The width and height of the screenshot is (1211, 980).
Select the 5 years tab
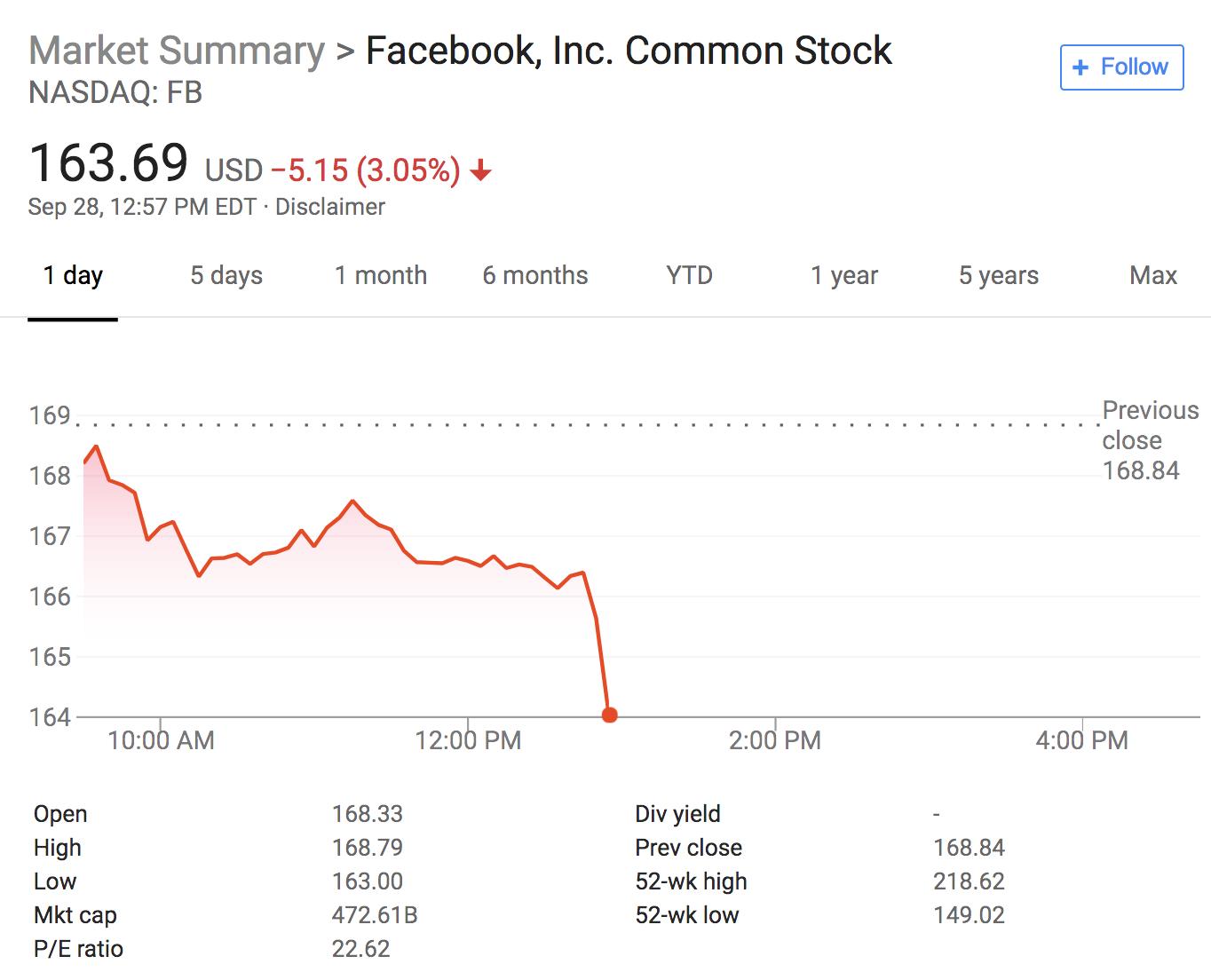(x=999, y=275)
